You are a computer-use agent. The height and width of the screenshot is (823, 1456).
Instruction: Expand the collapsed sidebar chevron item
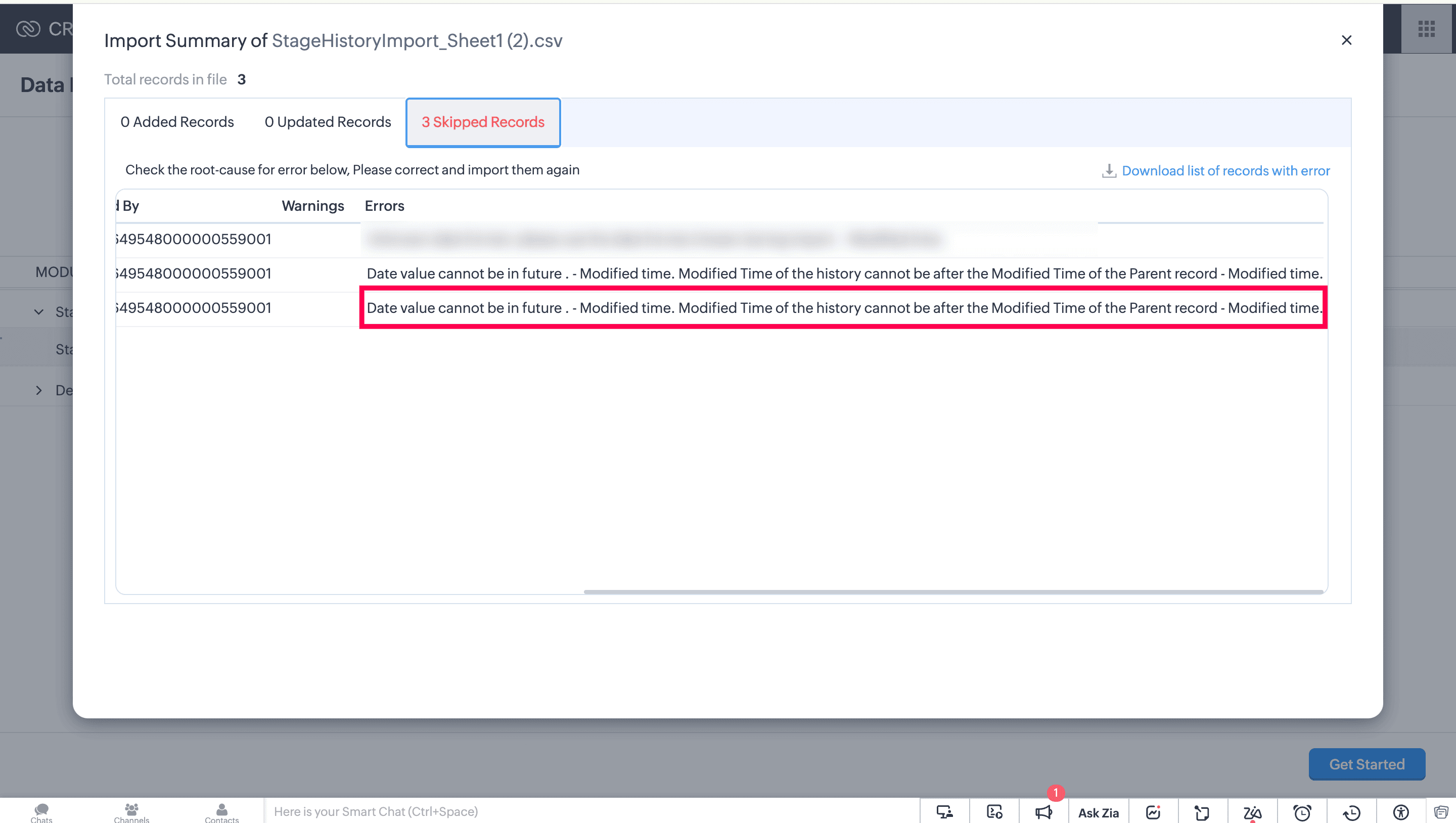[38, 390]
